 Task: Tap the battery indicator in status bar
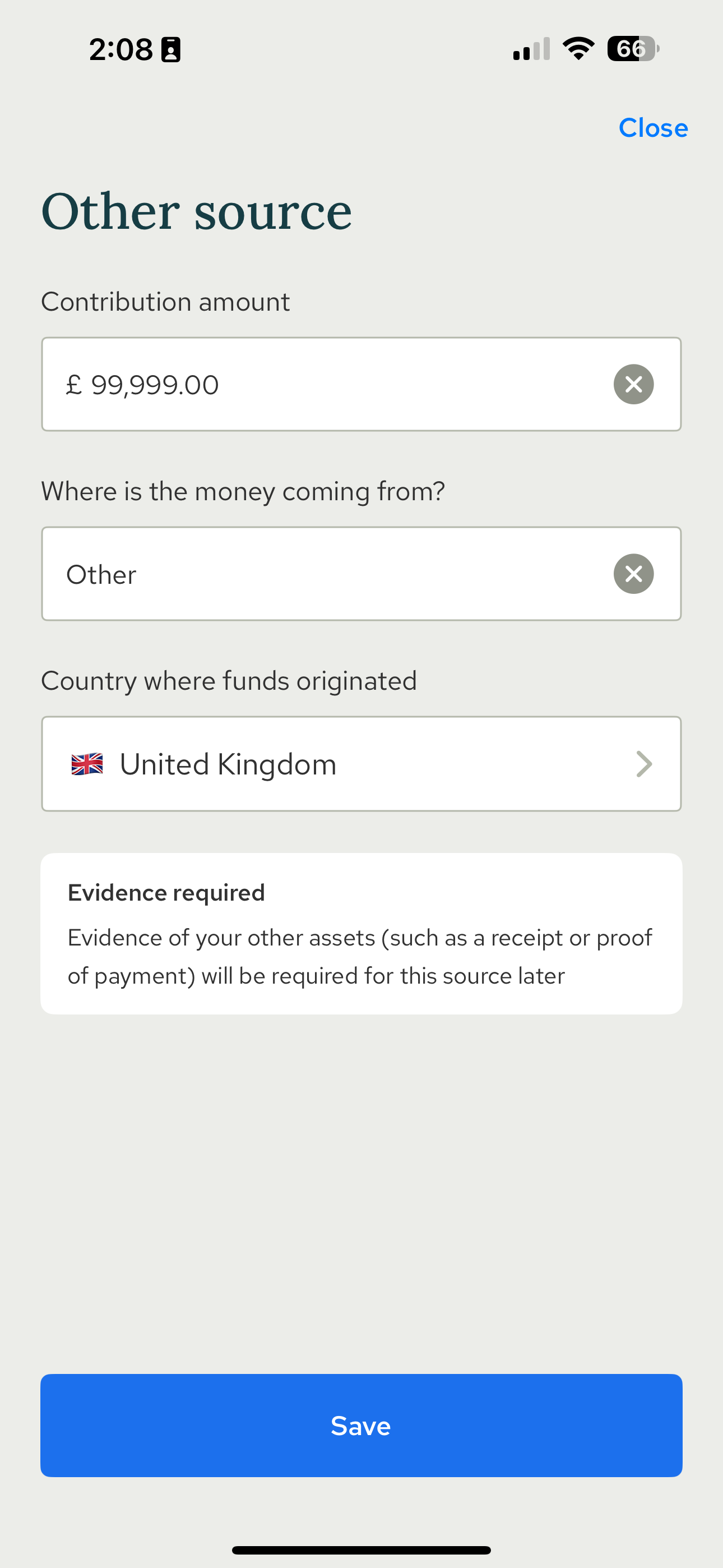click(633, 49)
